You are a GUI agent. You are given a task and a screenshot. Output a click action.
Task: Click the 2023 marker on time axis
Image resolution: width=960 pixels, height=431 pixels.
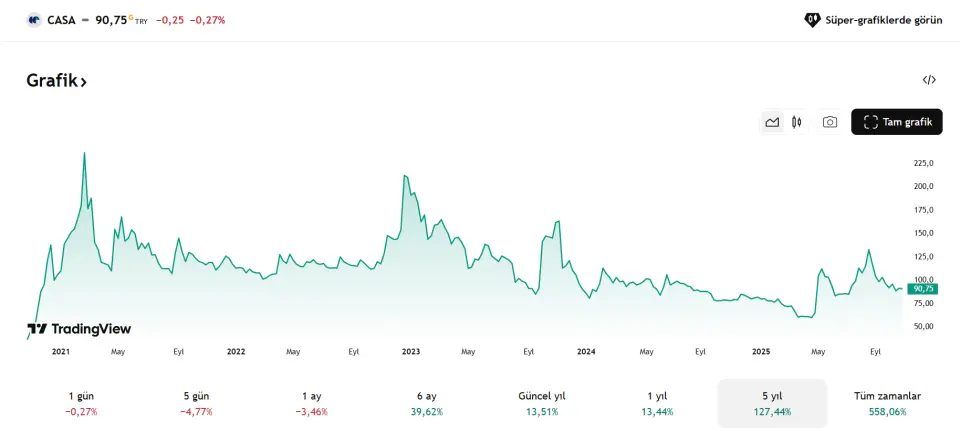click(x=411, y=352)
